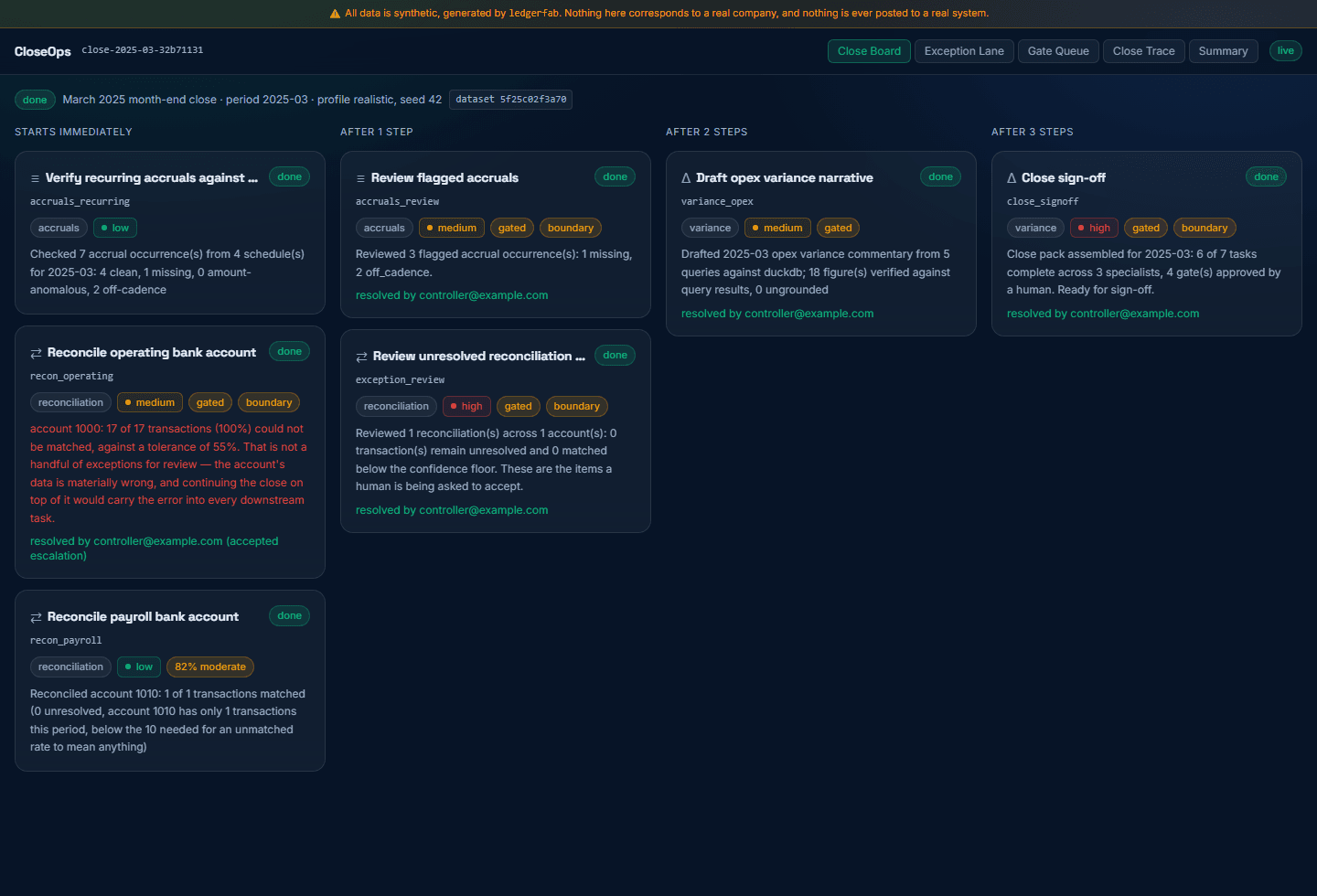Click the CloseOps logo
Screen dimensions: 1317x896
[43, 51]
